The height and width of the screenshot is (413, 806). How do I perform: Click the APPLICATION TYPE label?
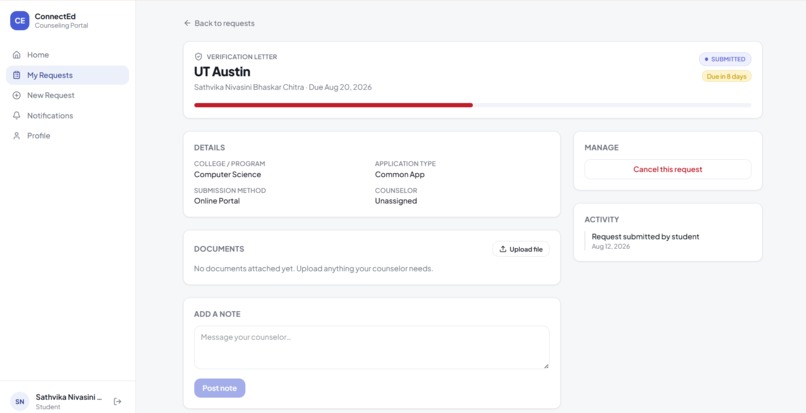405,164
